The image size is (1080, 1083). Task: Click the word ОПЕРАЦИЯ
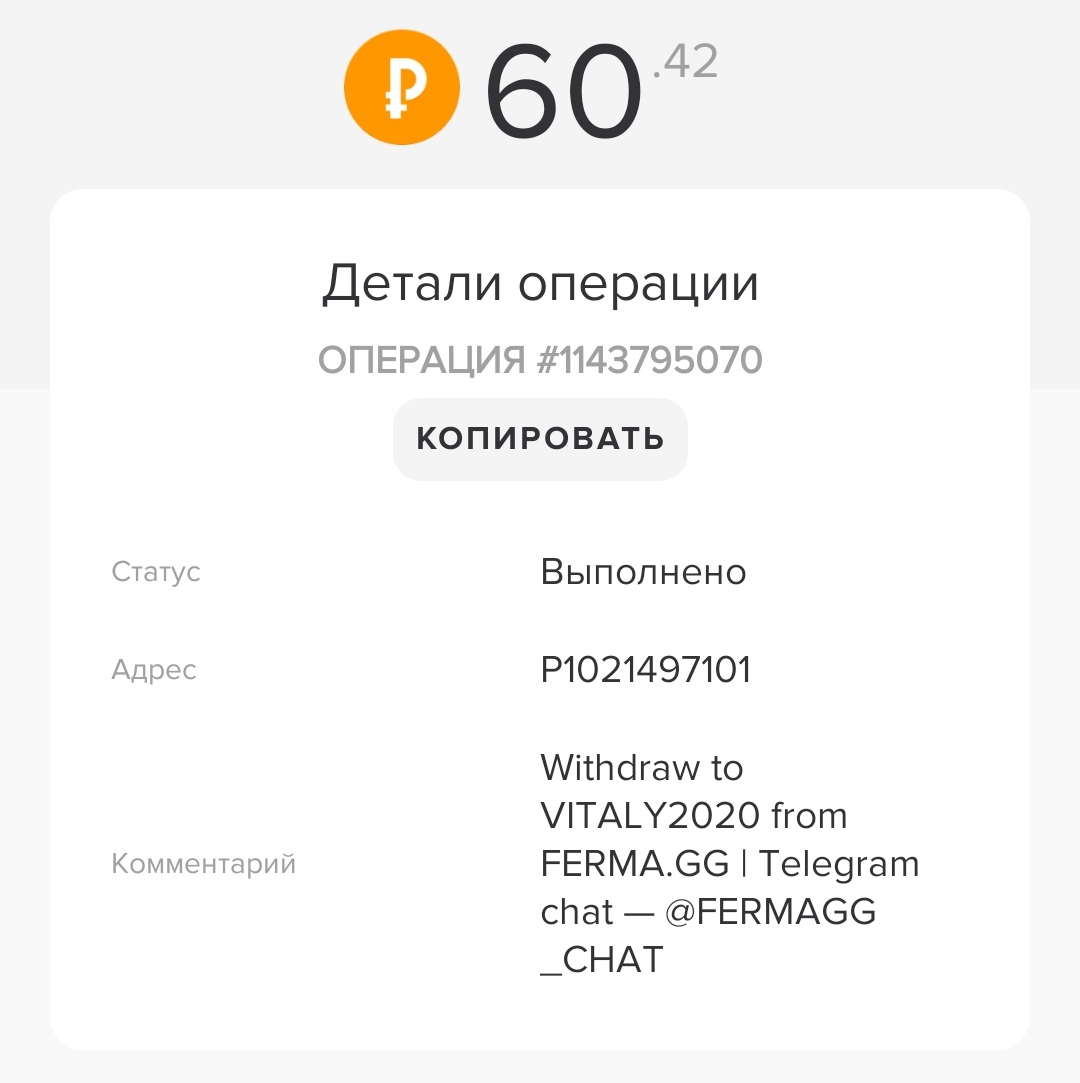[421, 360]
